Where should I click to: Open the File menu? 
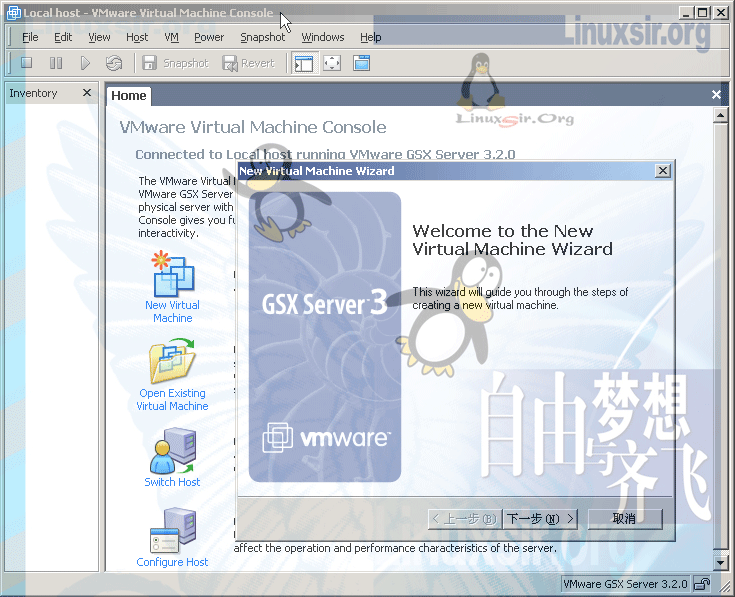point(30,37)
